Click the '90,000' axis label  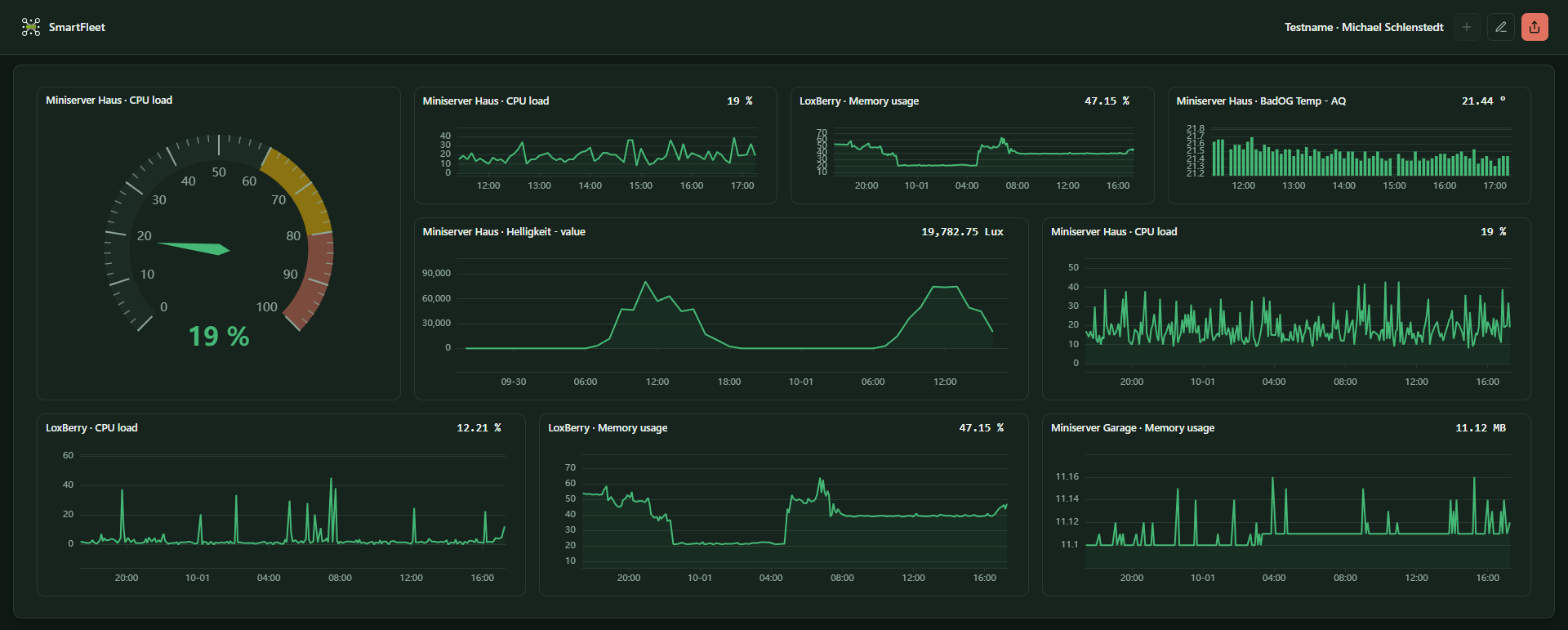pos(434,273)
